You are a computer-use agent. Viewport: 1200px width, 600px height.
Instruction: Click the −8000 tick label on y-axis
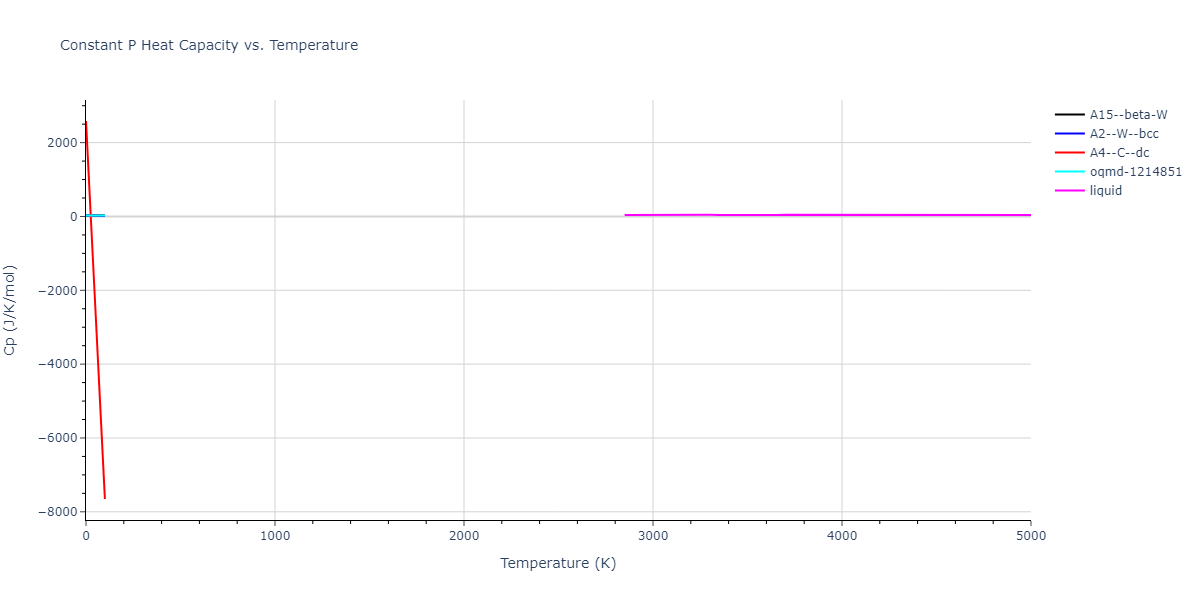[57, 512]
